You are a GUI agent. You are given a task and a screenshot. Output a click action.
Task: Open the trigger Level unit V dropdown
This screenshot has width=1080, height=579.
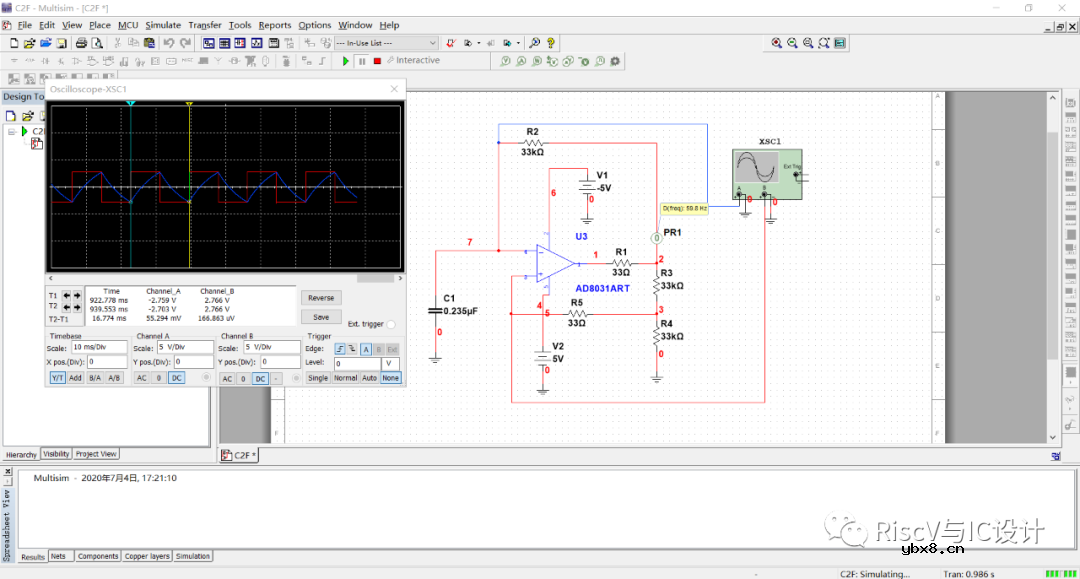[390, 363]
